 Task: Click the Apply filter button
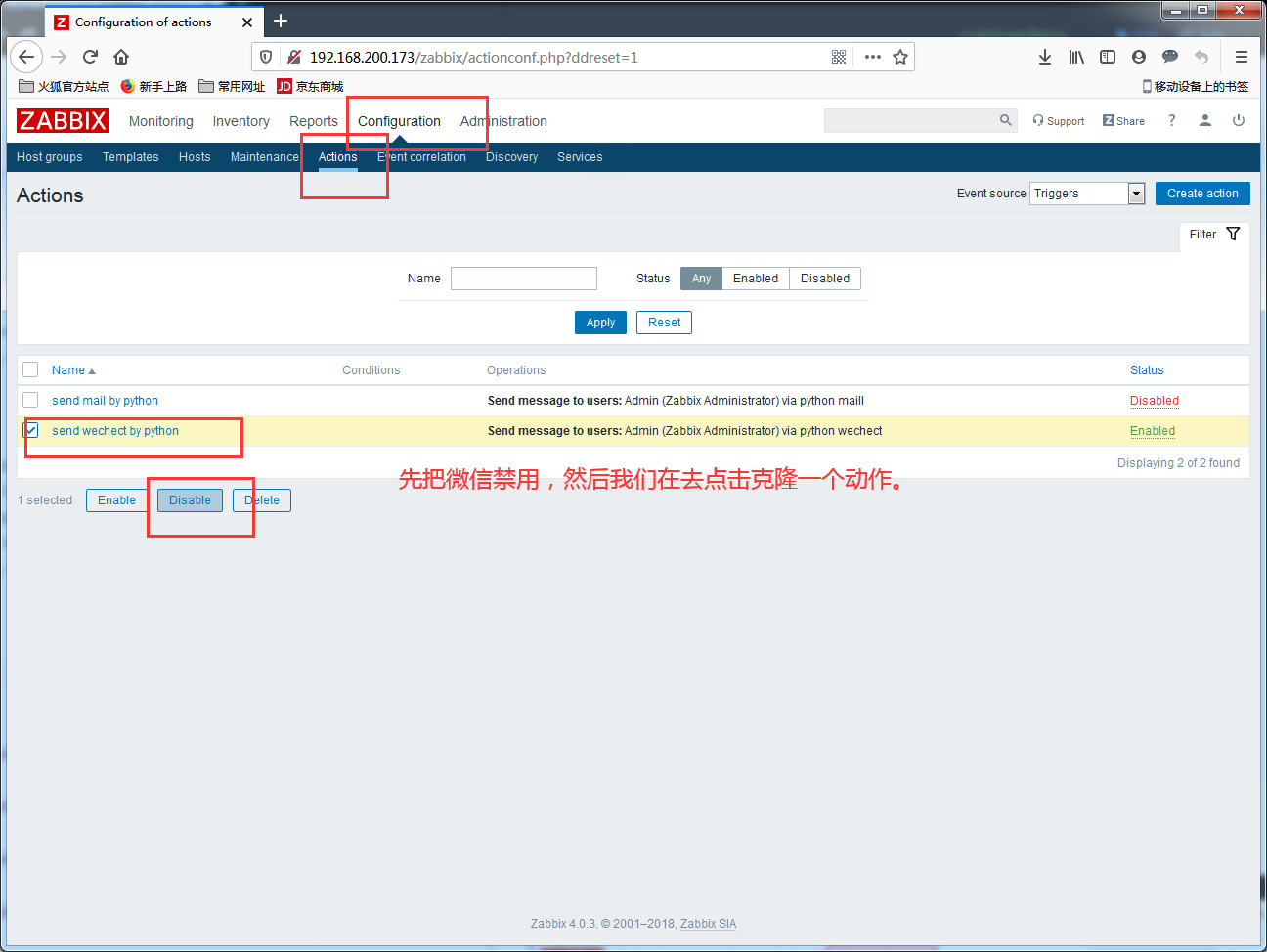click(x=600, y=323)
